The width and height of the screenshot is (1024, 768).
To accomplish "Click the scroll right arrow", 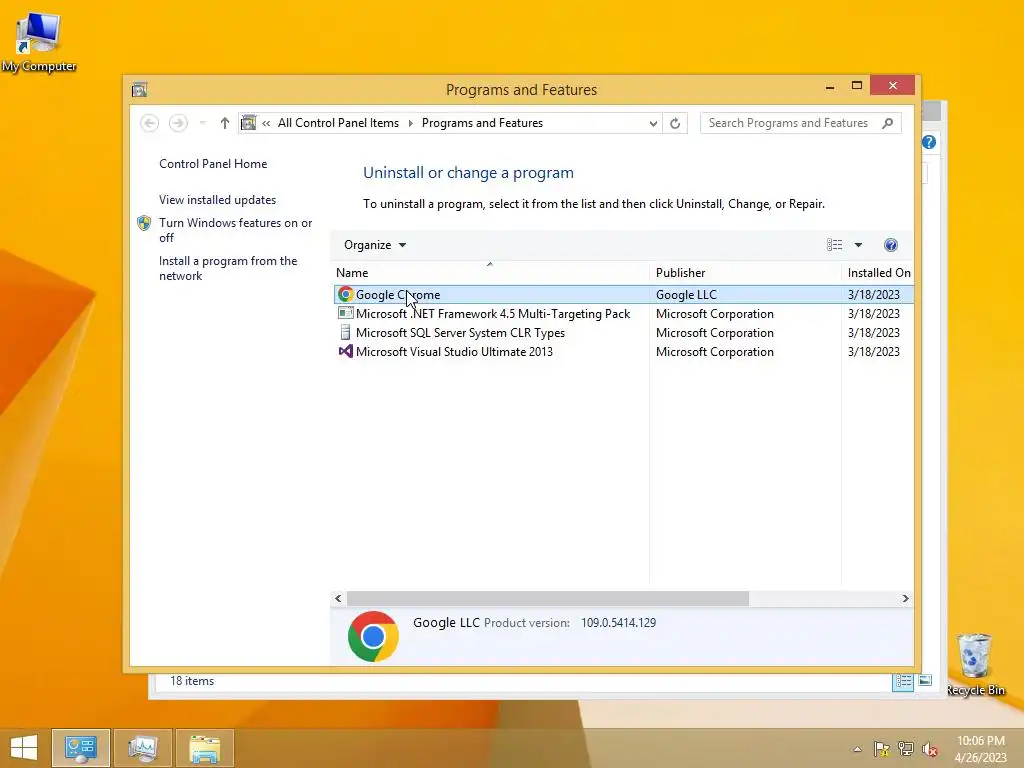I will (x=905, y=598).
